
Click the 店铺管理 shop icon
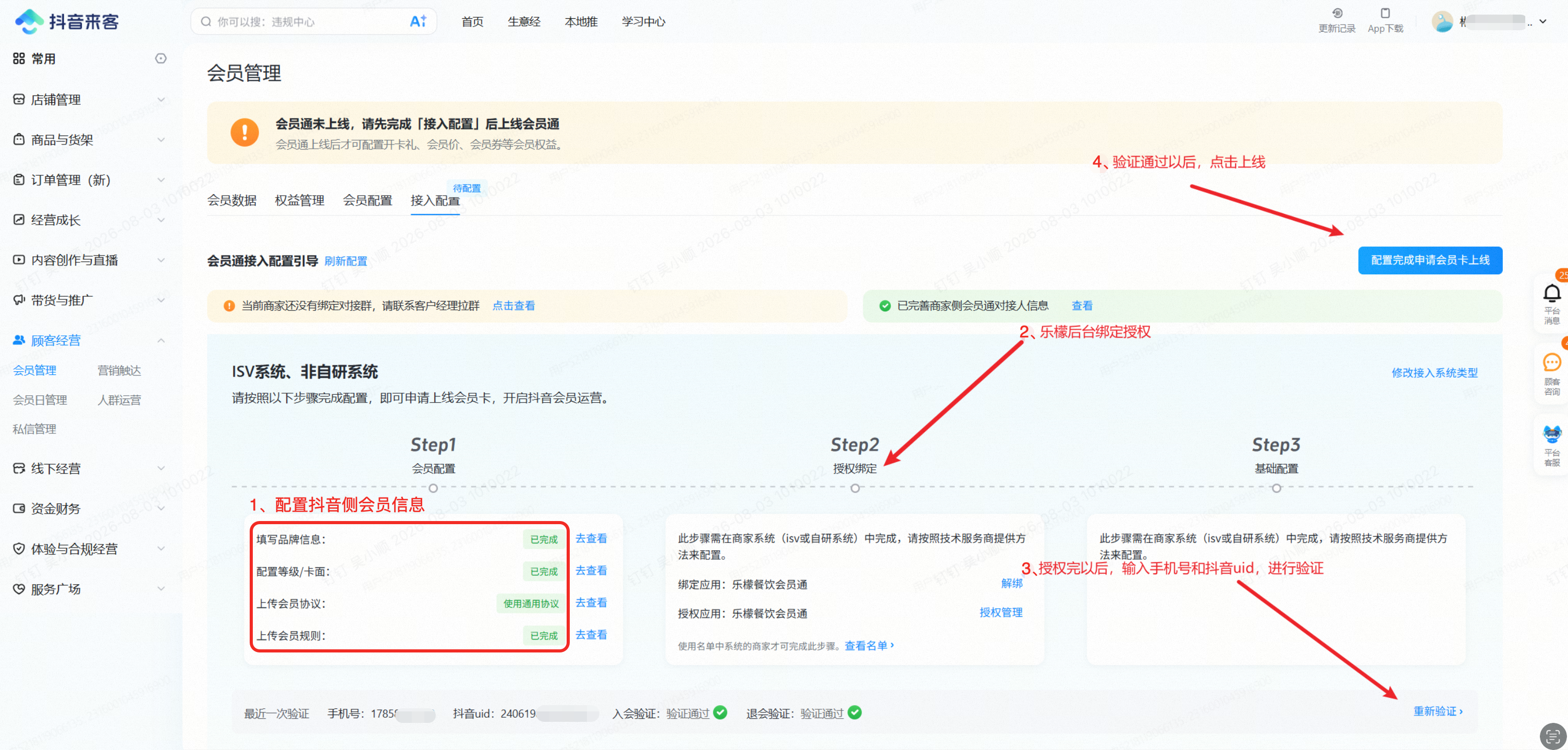[19, 99]
